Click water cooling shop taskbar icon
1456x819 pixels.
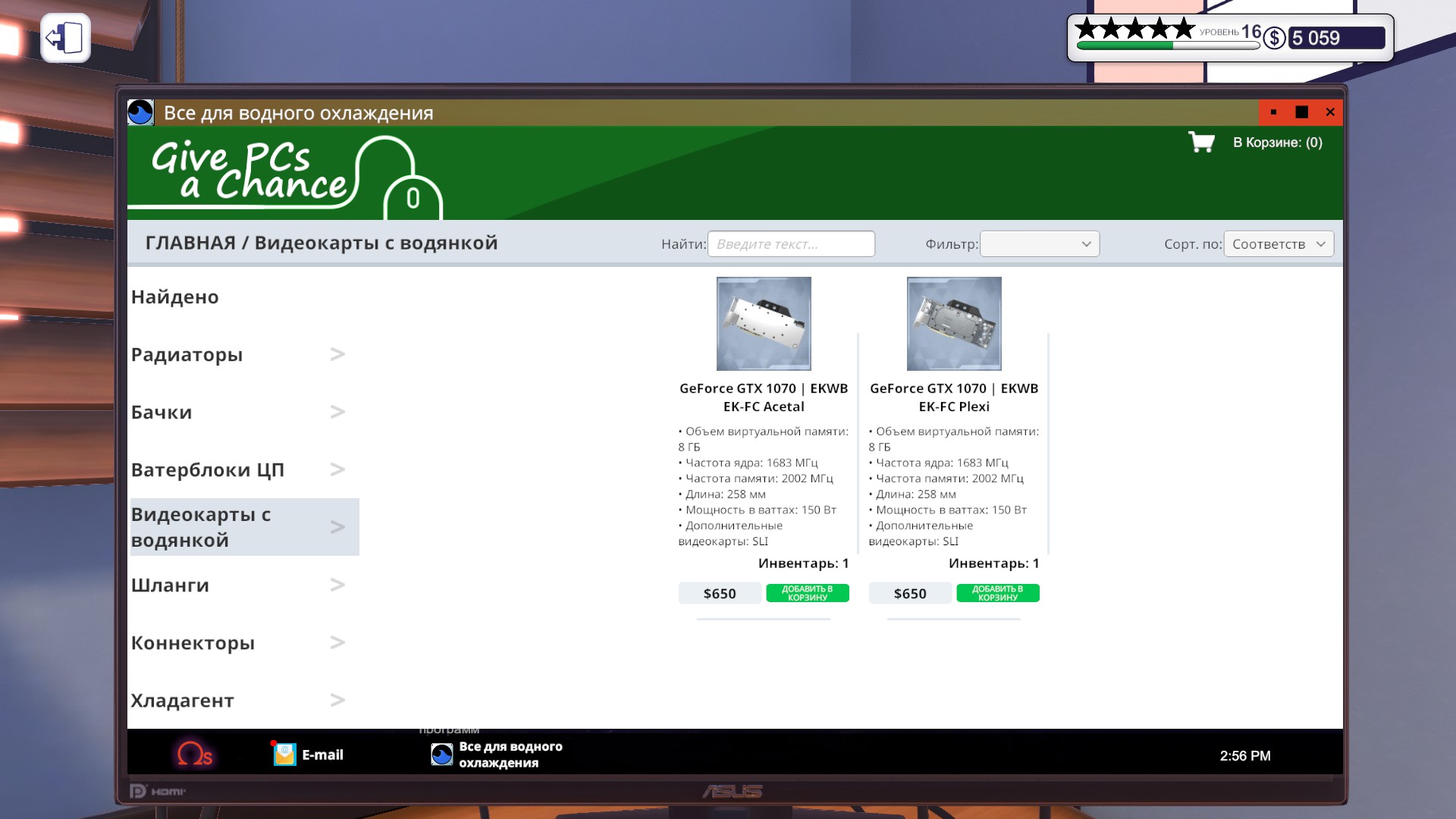(x=442, y=755)
